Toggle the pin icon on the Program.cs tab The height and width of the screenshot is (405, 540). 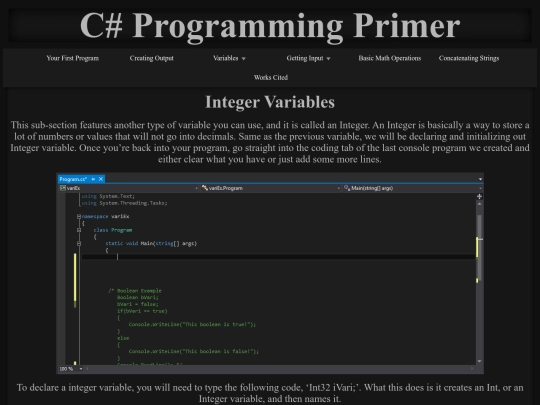pos(93,179)
